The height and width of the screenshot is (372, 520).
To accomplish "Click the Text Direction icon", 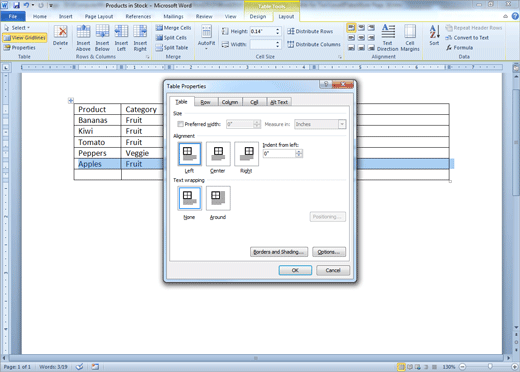I will click(x=388, y=38).
